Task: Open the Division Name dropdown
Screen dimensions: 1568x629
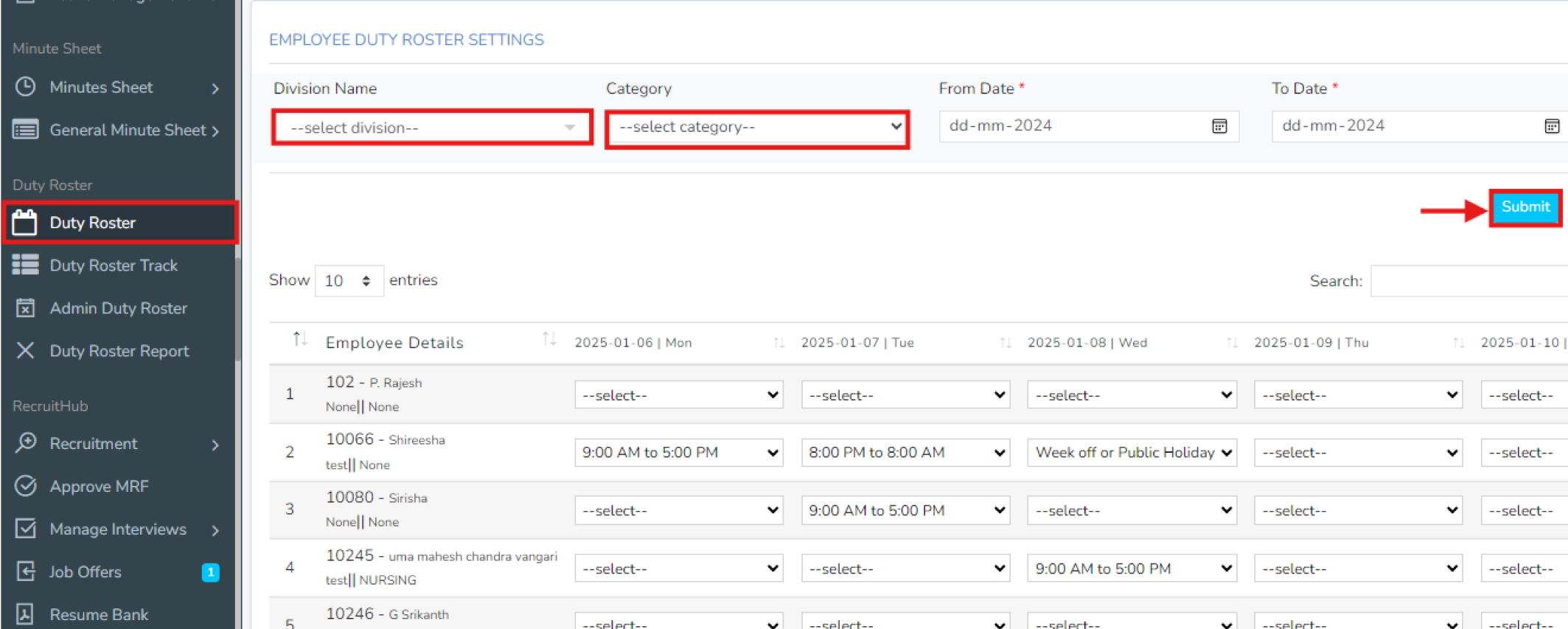Action: (432, 128)
